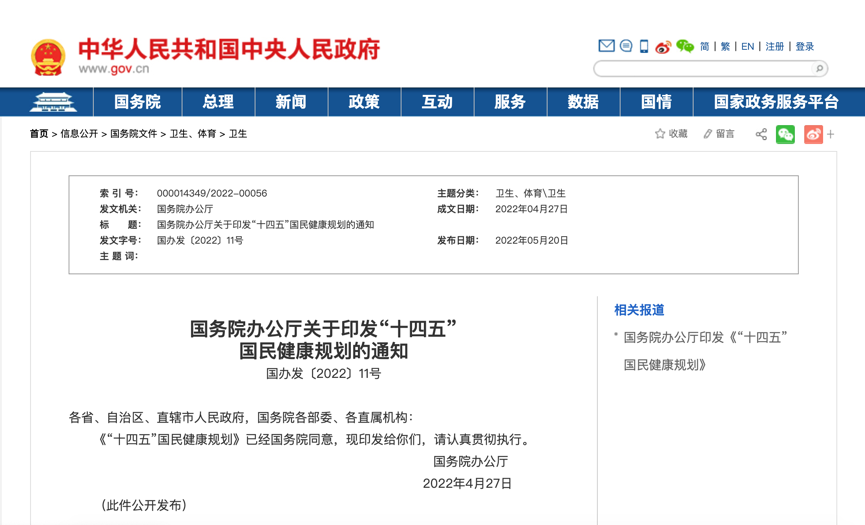Add page to favorites with 收藏
The image size is (865, 525).
click(671, 134)
